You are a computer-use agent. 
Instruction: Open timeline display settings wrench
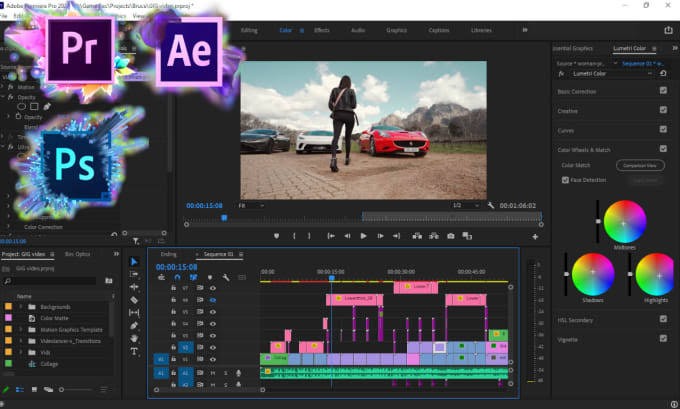226,277
